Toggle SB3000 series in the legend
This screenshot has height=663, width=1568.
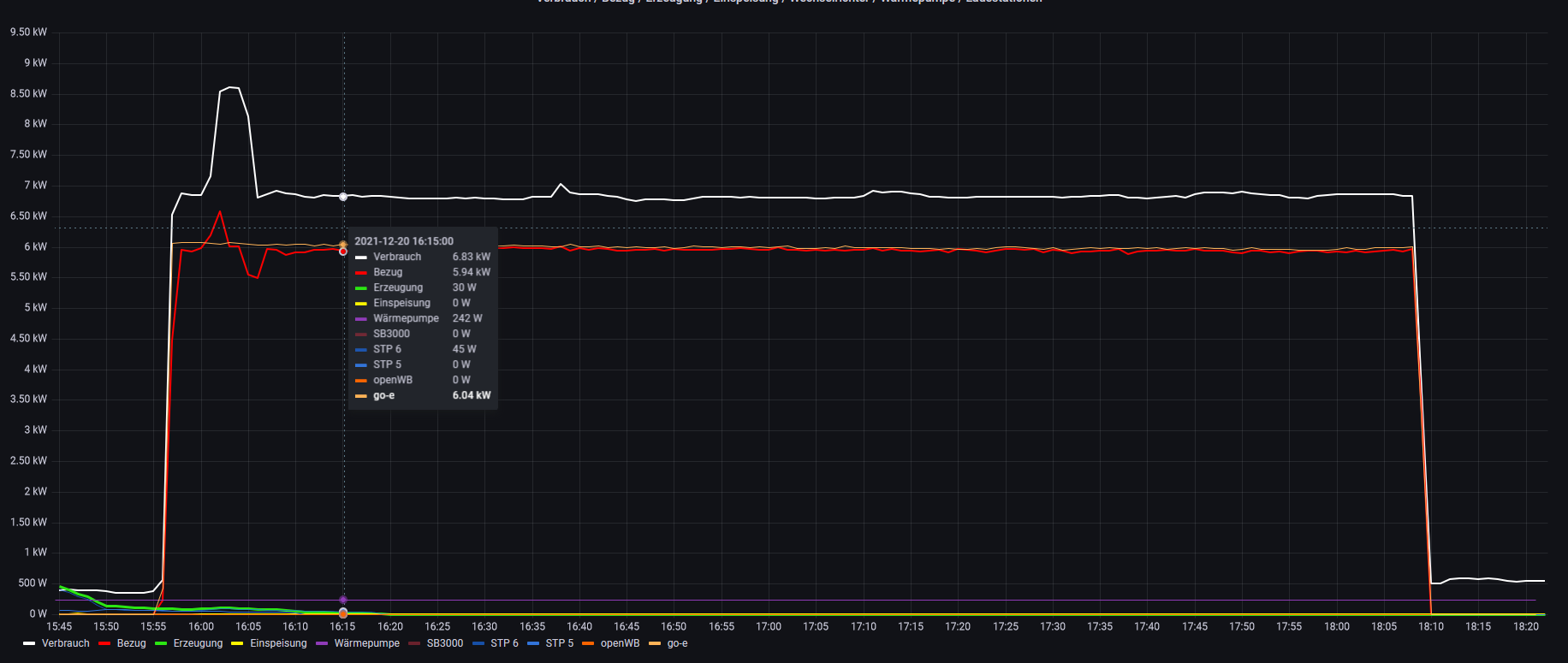tap(444, 643)
